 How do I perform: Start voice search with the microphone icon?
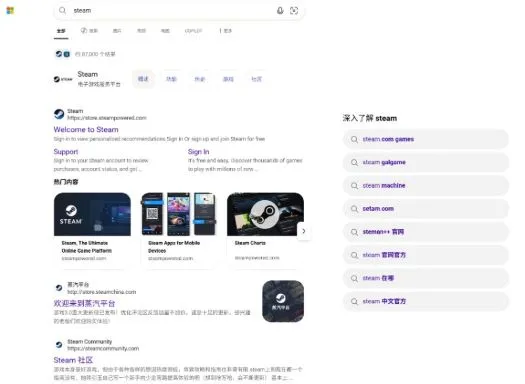point(280,10)
